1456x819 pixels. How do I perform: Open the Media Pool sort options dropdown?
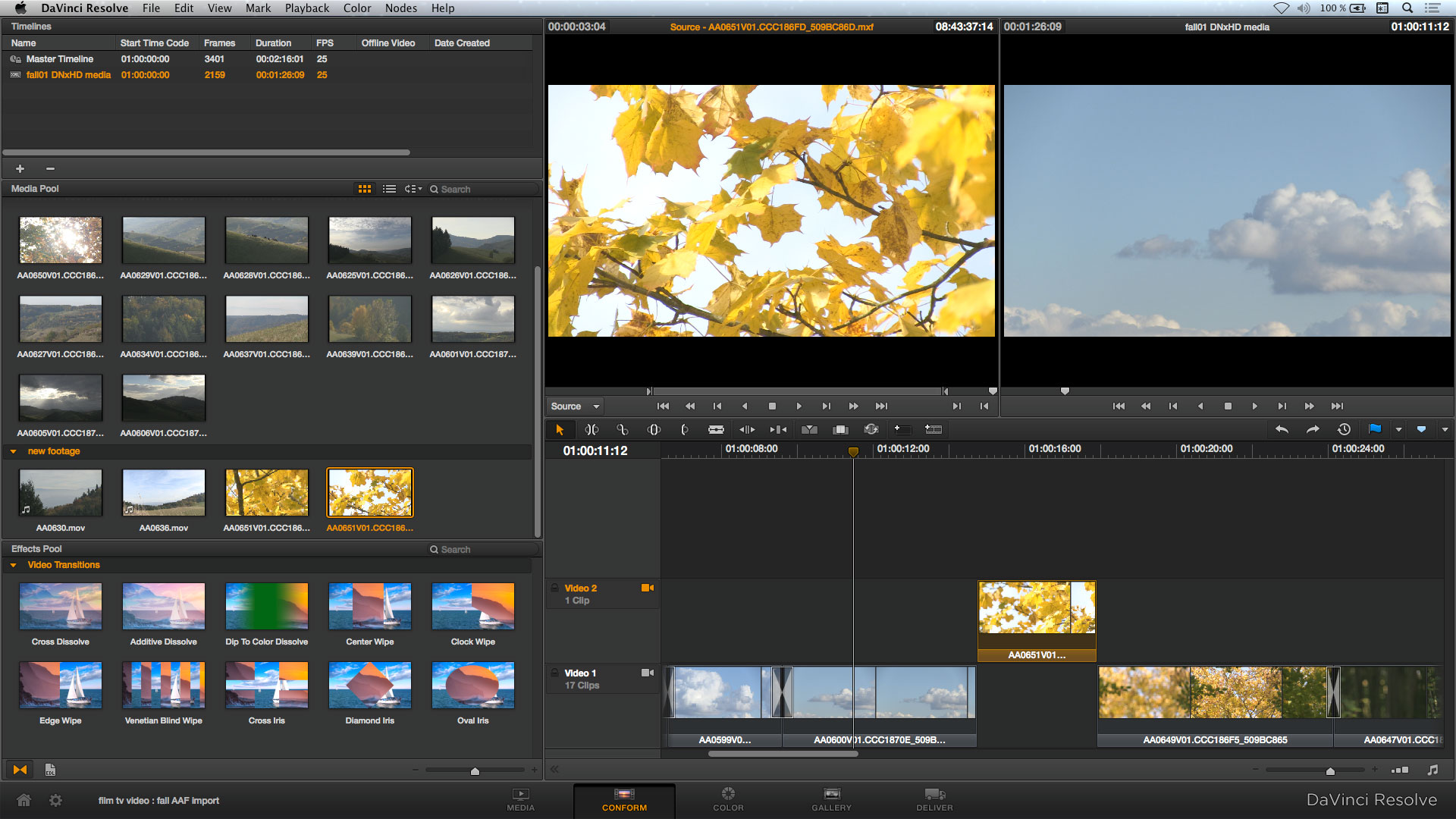[413, 189]
